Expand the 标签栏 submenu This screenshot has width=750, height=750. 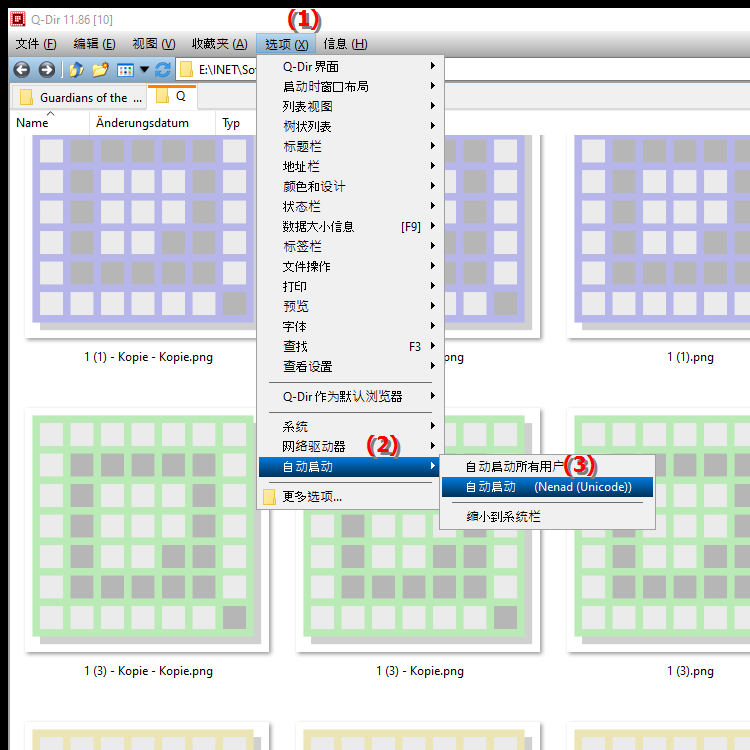pyautogui.click(x=350, y=246)
